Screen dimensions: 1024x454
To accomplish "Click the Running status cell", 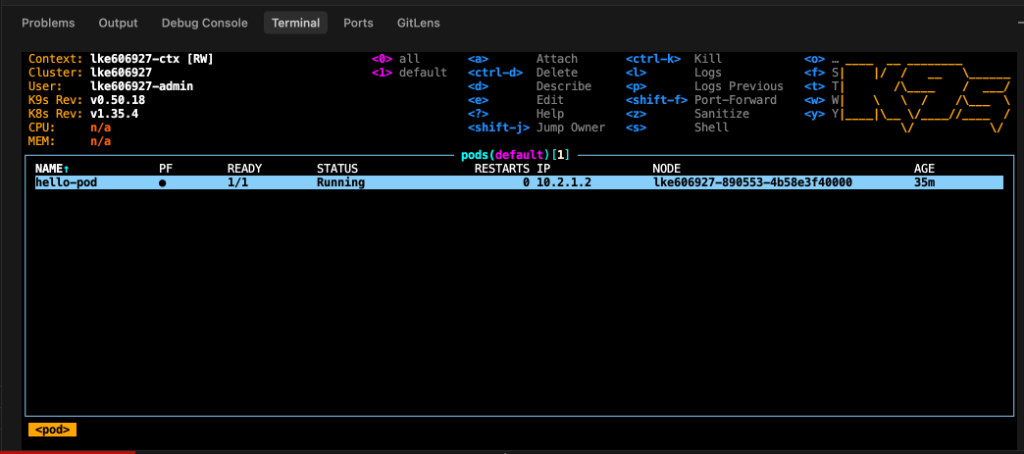I will tap(341, 182).
